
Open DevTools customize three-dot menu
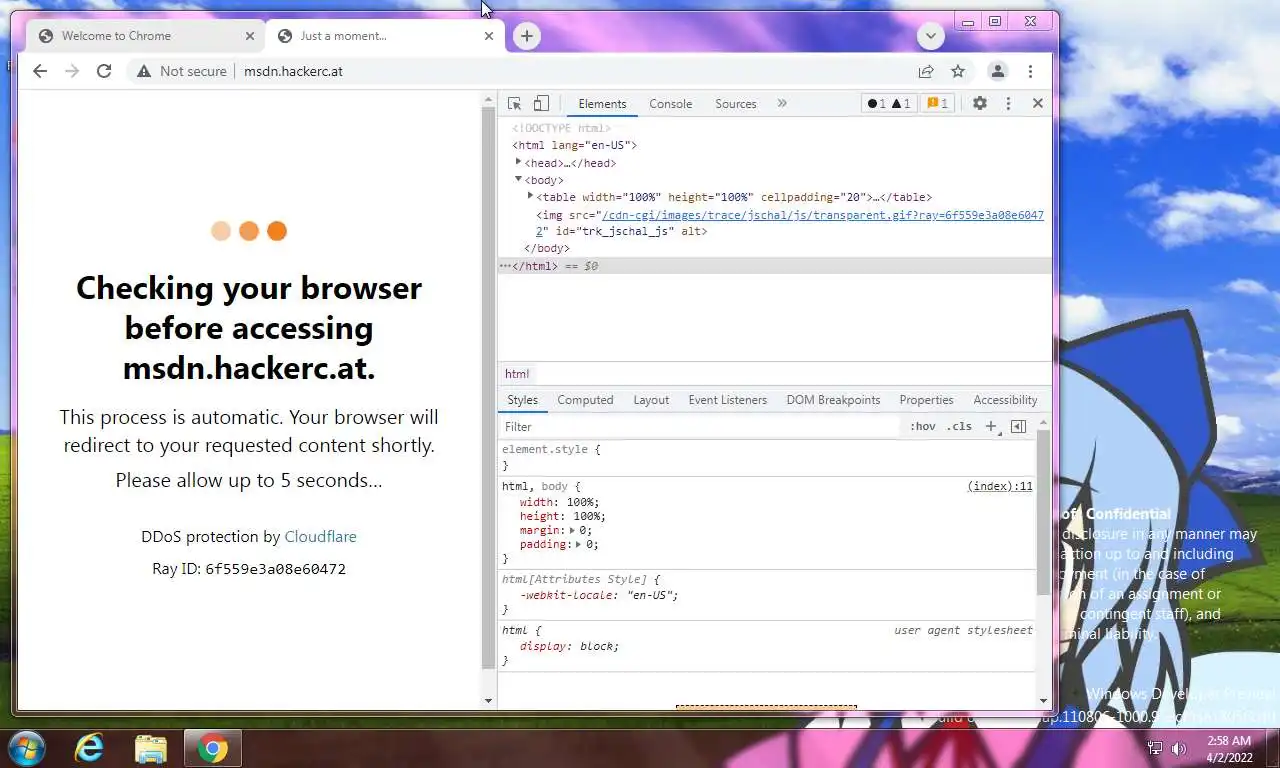click(x=1008, y=103)
